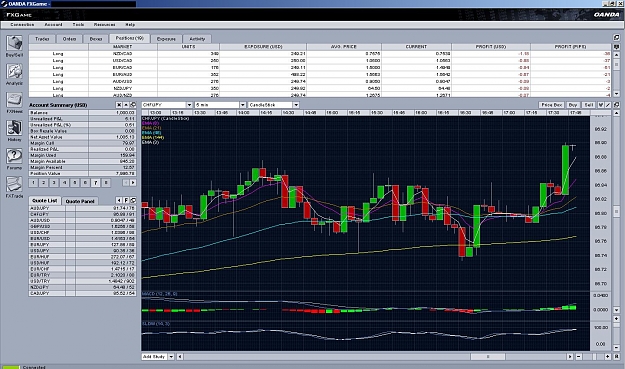Open the Add Study dropdown arrow
This screenshot has width=625, height=369.
(171, 357)
